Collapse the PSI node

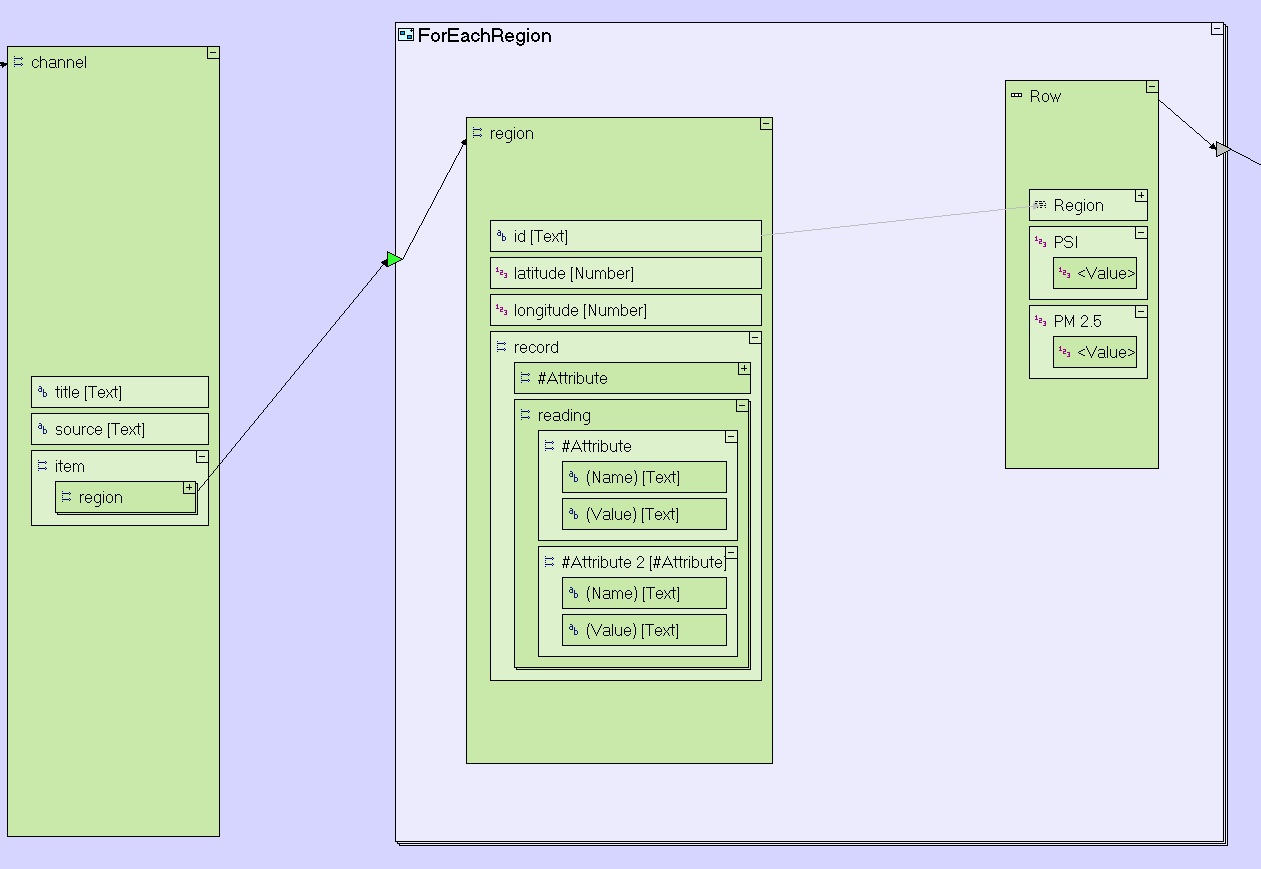[x=1141, y=233]
